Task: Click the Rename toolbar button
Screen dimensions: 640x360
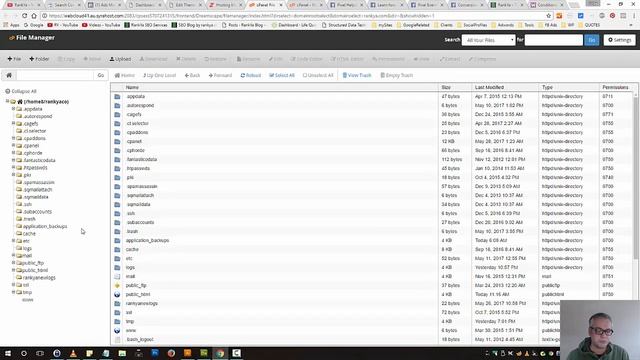Action: click(x=248, y=59)
